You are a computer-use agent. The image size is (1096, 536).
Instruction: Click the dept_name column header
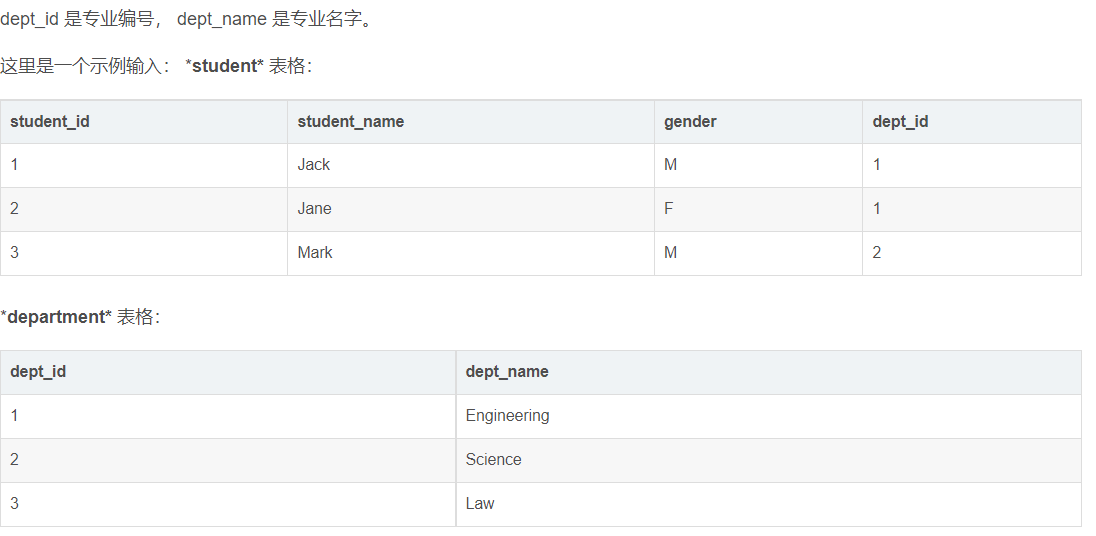click(x=768, y=372)
